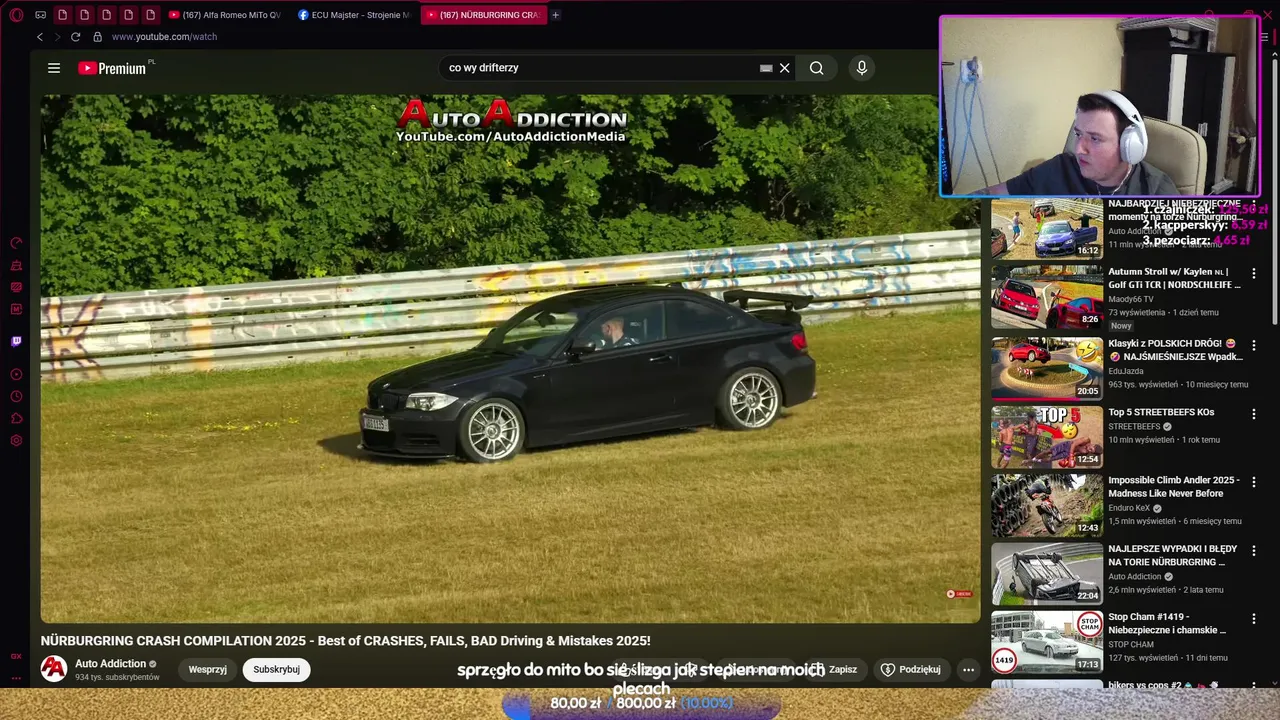Image resolution: width=1280 pixels, height=720 pixels.
Task: Subscribe with the Subskrybuj button
Action: click(276, 669)
